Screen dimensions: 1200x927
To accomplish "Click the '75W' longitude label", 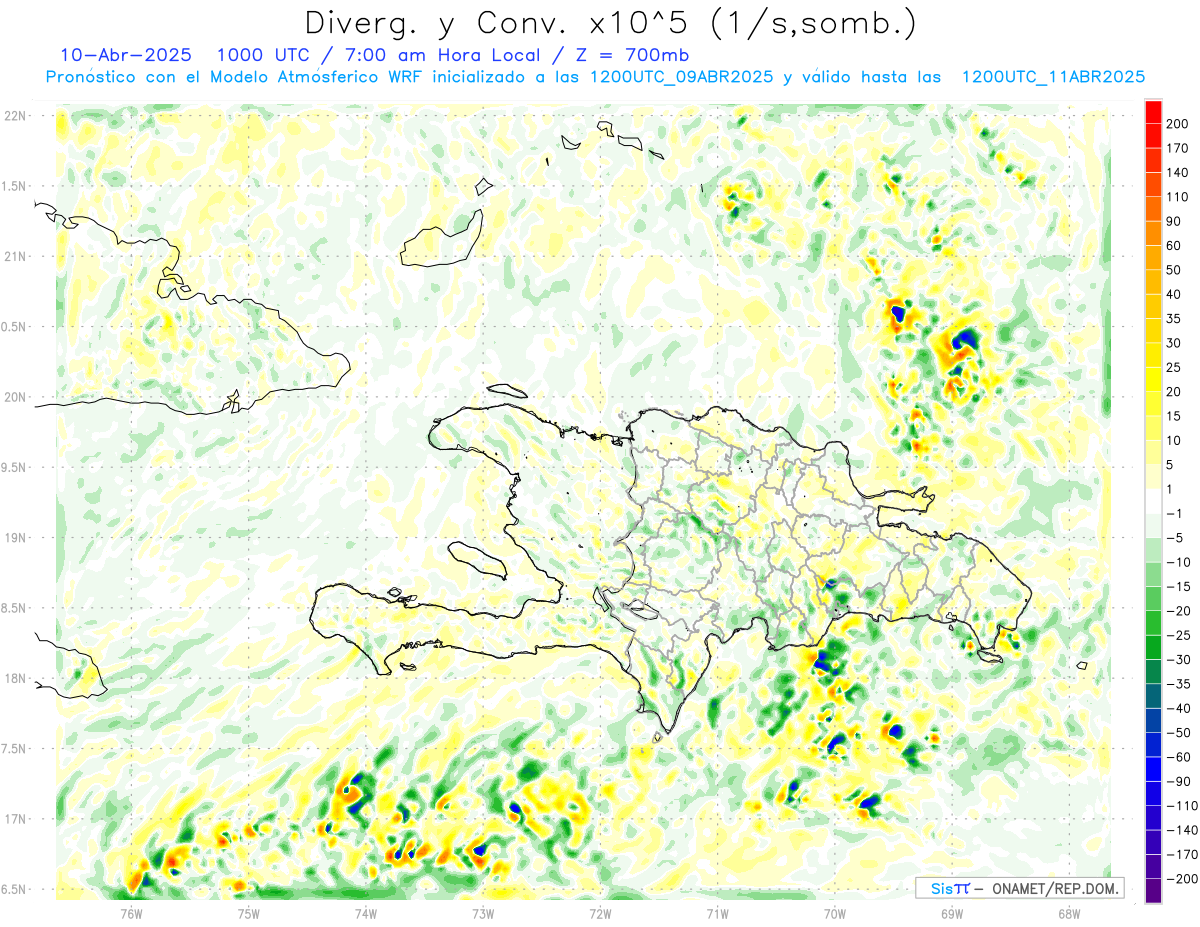I will [x=249, y=914].
